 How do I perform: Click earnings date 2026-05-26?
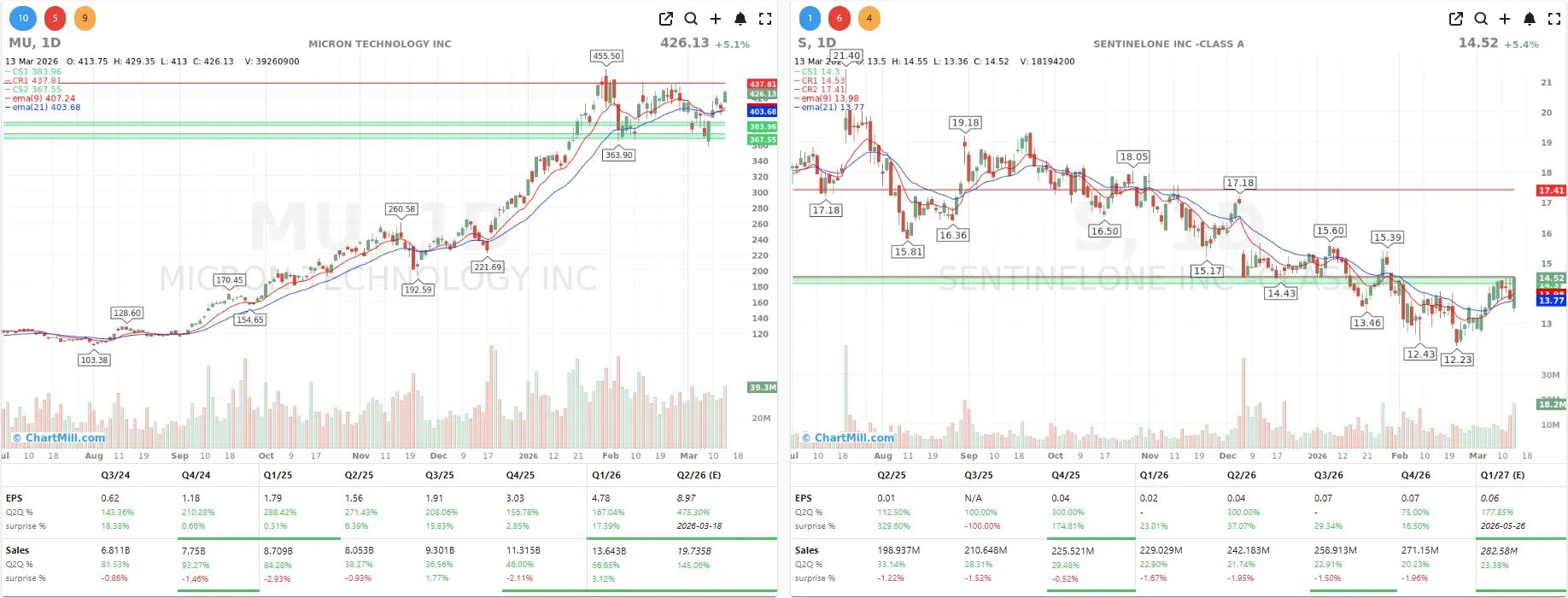click(x=1503, y=526)
